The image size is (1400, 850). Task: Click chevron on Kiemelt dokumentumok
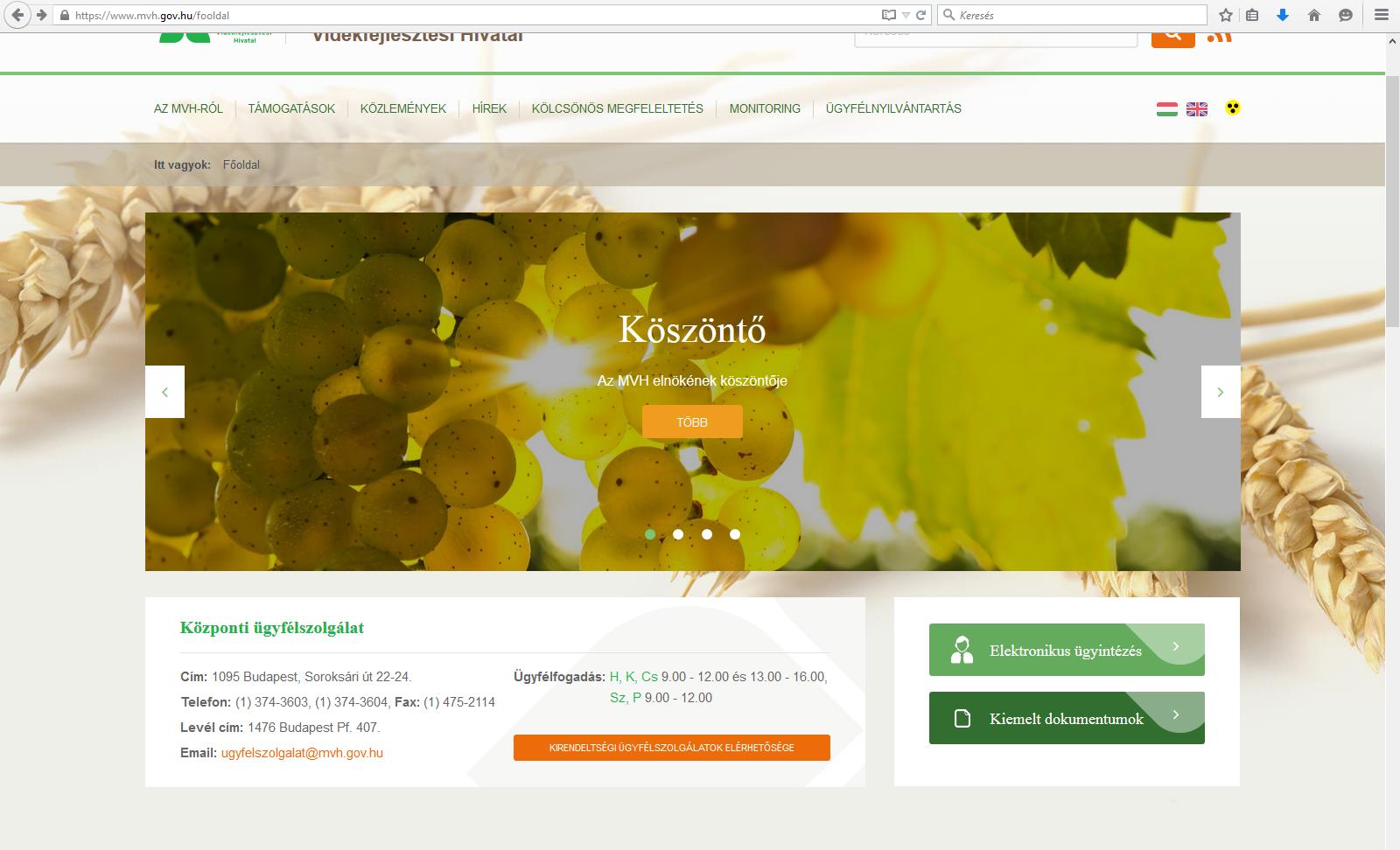click(x=1176, y=714)
